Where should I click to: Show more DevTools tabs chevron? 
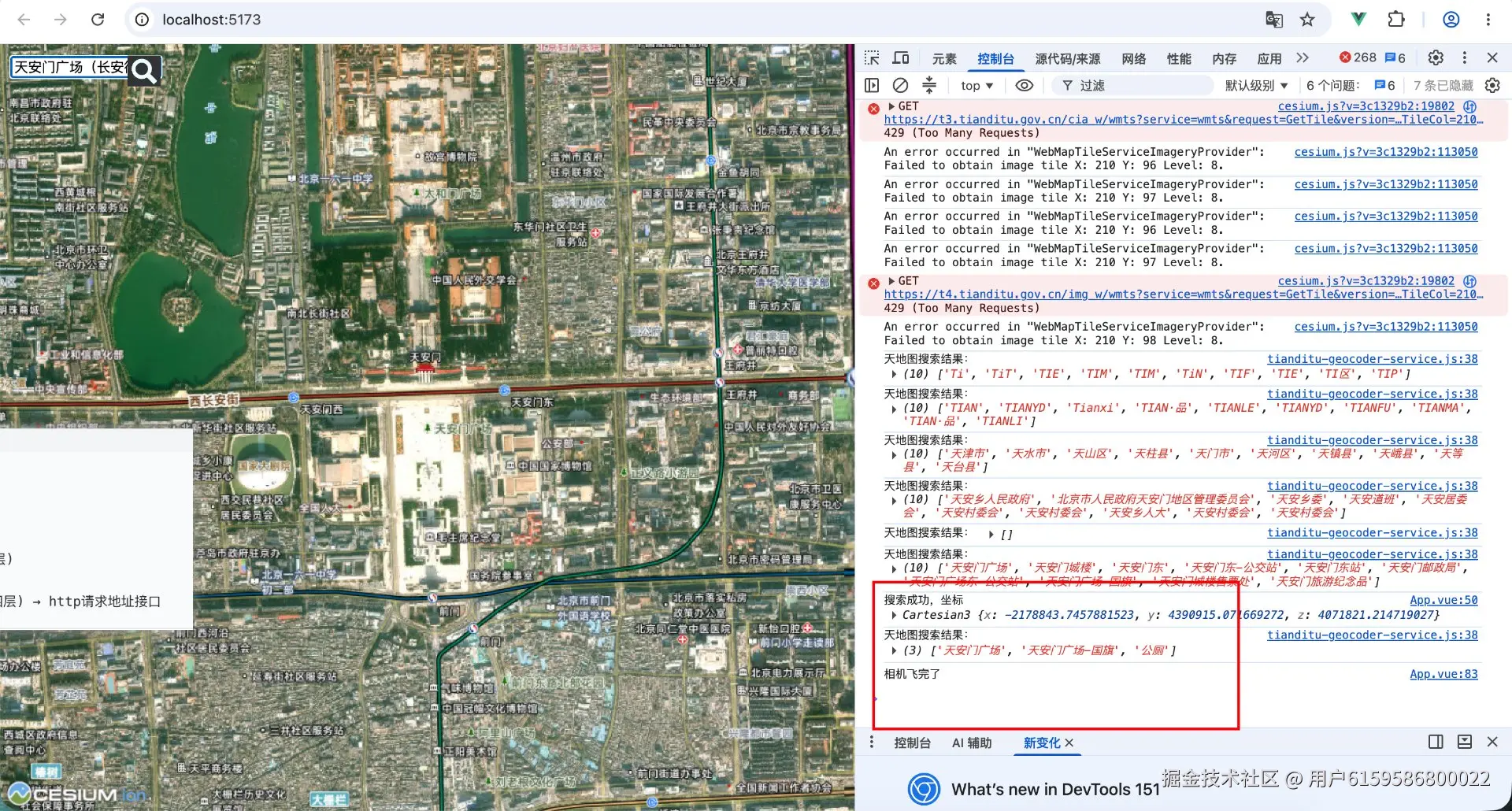coord(1303,58)
